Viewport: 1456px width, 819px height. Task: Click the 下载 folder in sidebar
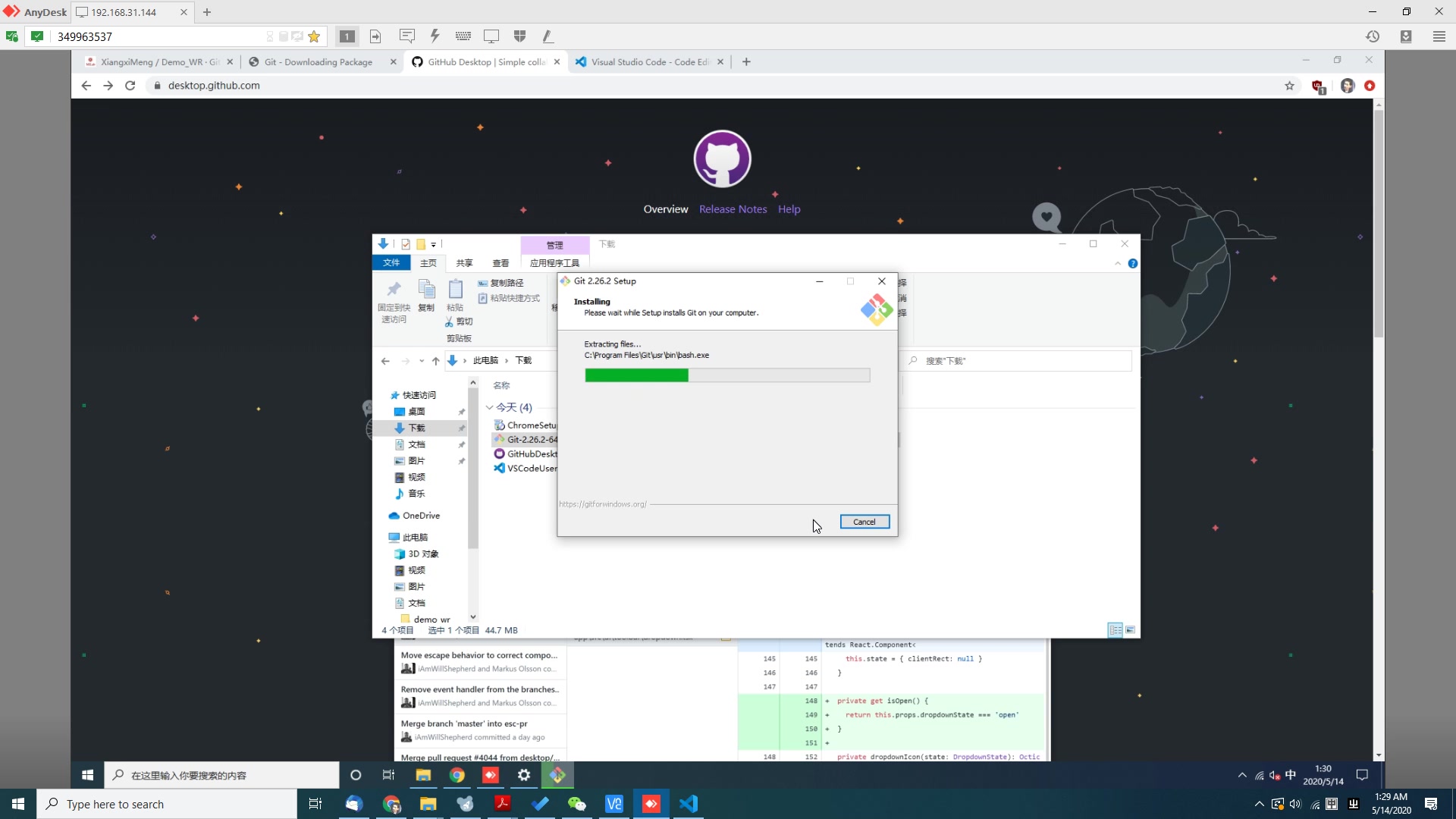click(x=416, y=427)
